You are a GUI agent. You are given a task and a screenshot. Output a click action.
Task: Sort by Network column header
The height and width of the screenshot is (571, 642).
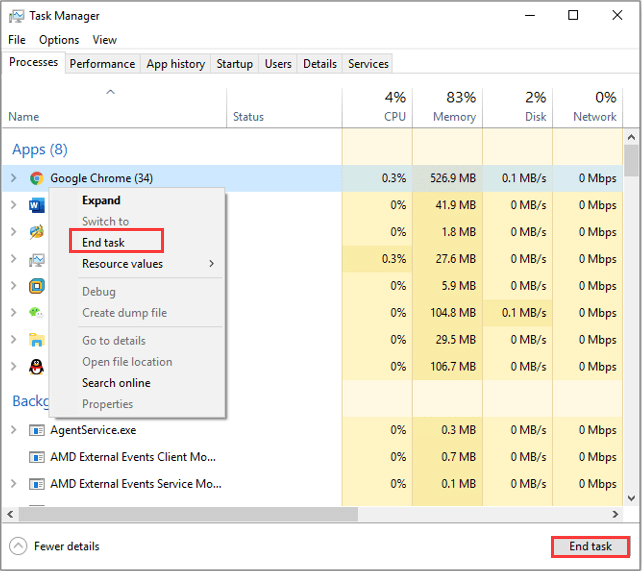[x=588, y=107]
